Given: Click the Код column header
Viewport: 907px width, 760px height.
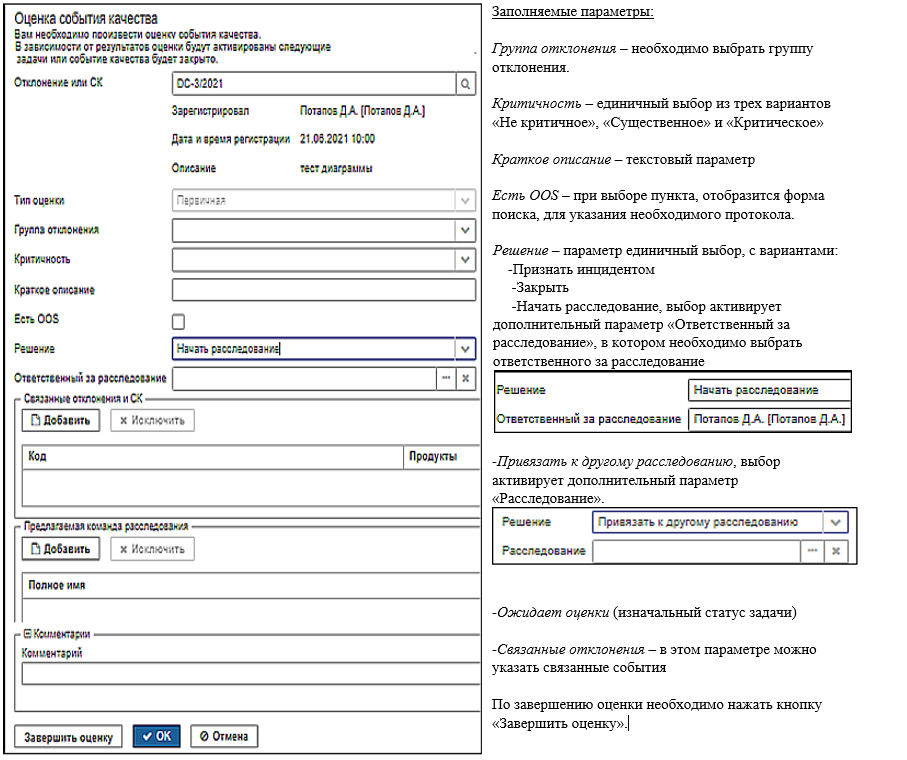Looking at the screenshot, I should point(212,456).
